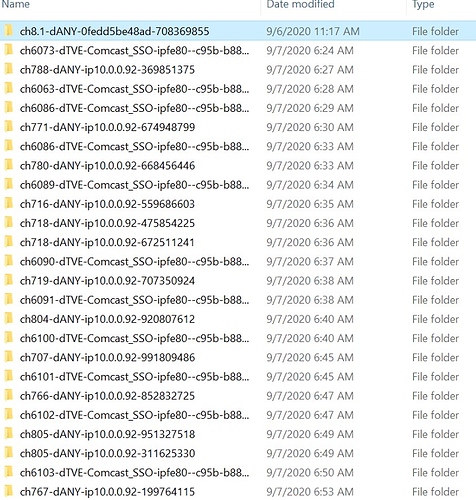
Task: Sort by the Date modified column header
Action: pyautogui.click(x=300, y=4)
